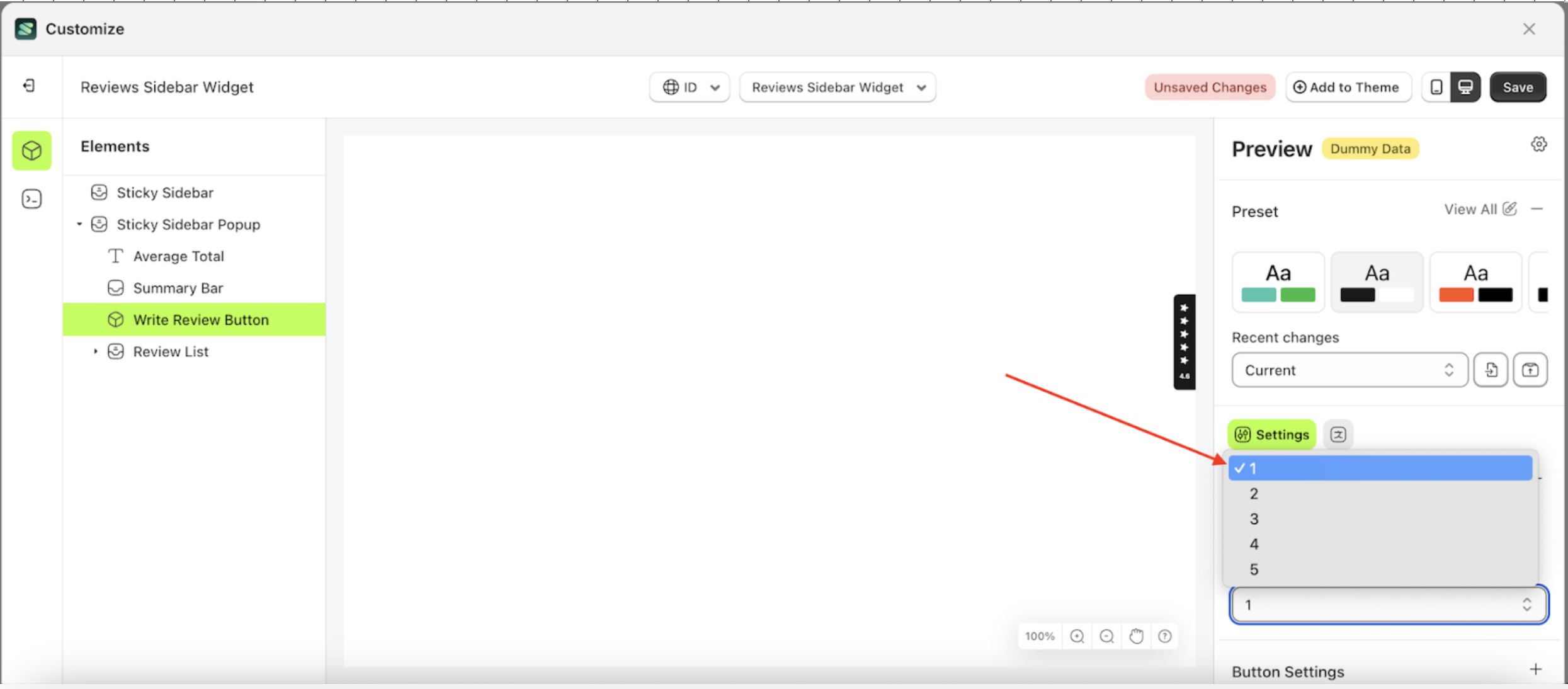Select the orange preset theme swatch
This screenshot has height=689, width=1568.
1475,282
